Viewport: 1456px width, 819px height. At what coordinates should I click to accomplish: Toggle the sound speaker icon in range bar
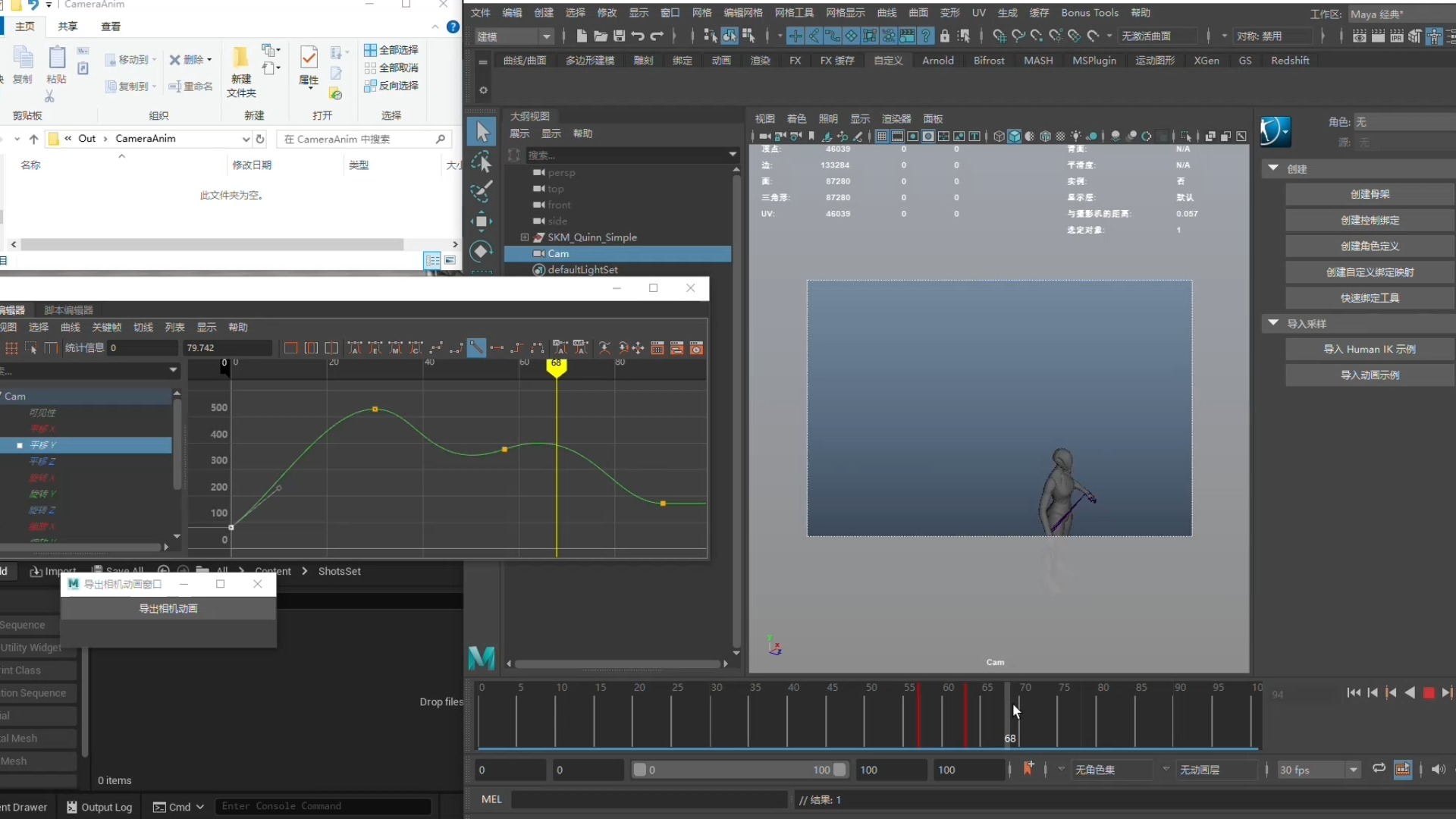tap(1438, 769)
